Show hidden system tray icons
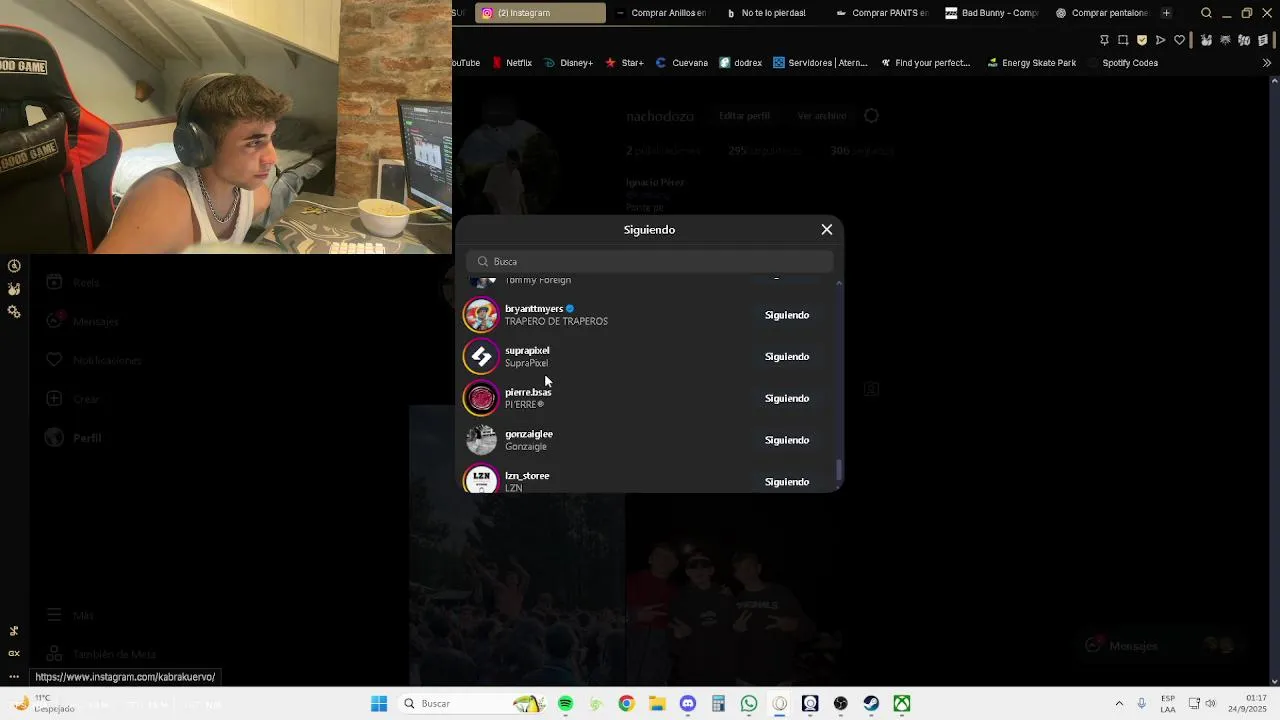 [1119, 704]
